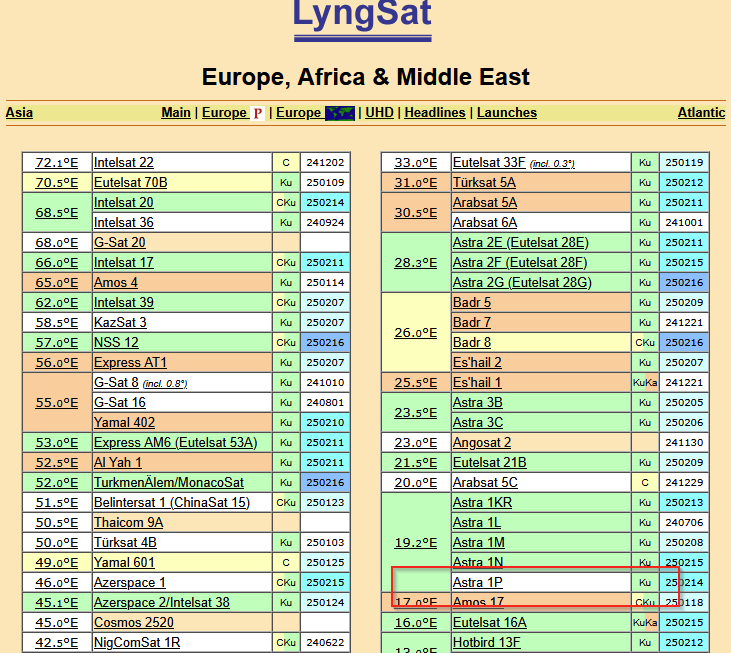Click the CKu band cell for Intelsat 17

point(286,263)
